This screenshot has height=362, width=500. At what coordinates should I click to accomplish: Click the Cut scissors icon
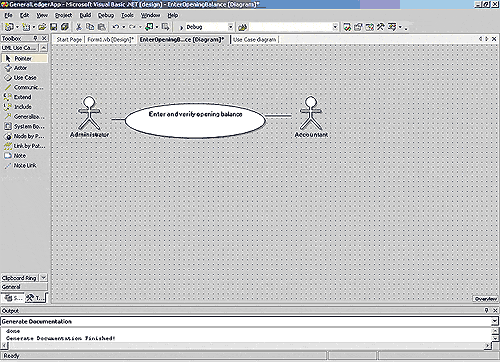[79, 27]
